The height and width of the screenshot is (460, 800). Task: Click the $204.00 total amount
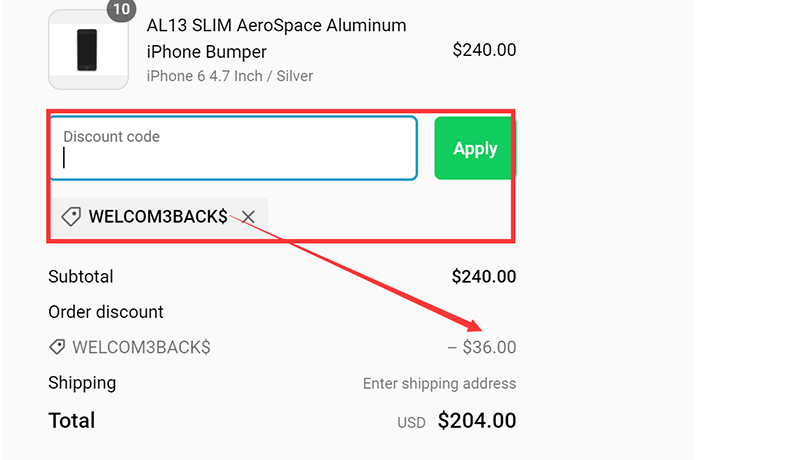(x=477, y=421)
